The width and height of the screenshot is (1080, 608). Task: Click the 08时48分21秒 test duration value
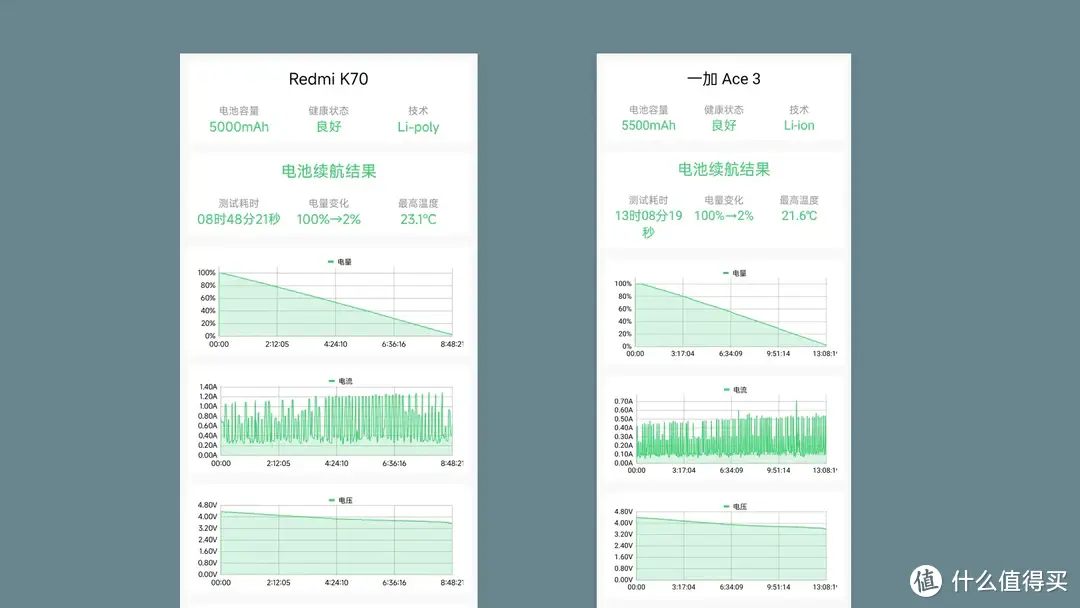[x=239, y=219]
